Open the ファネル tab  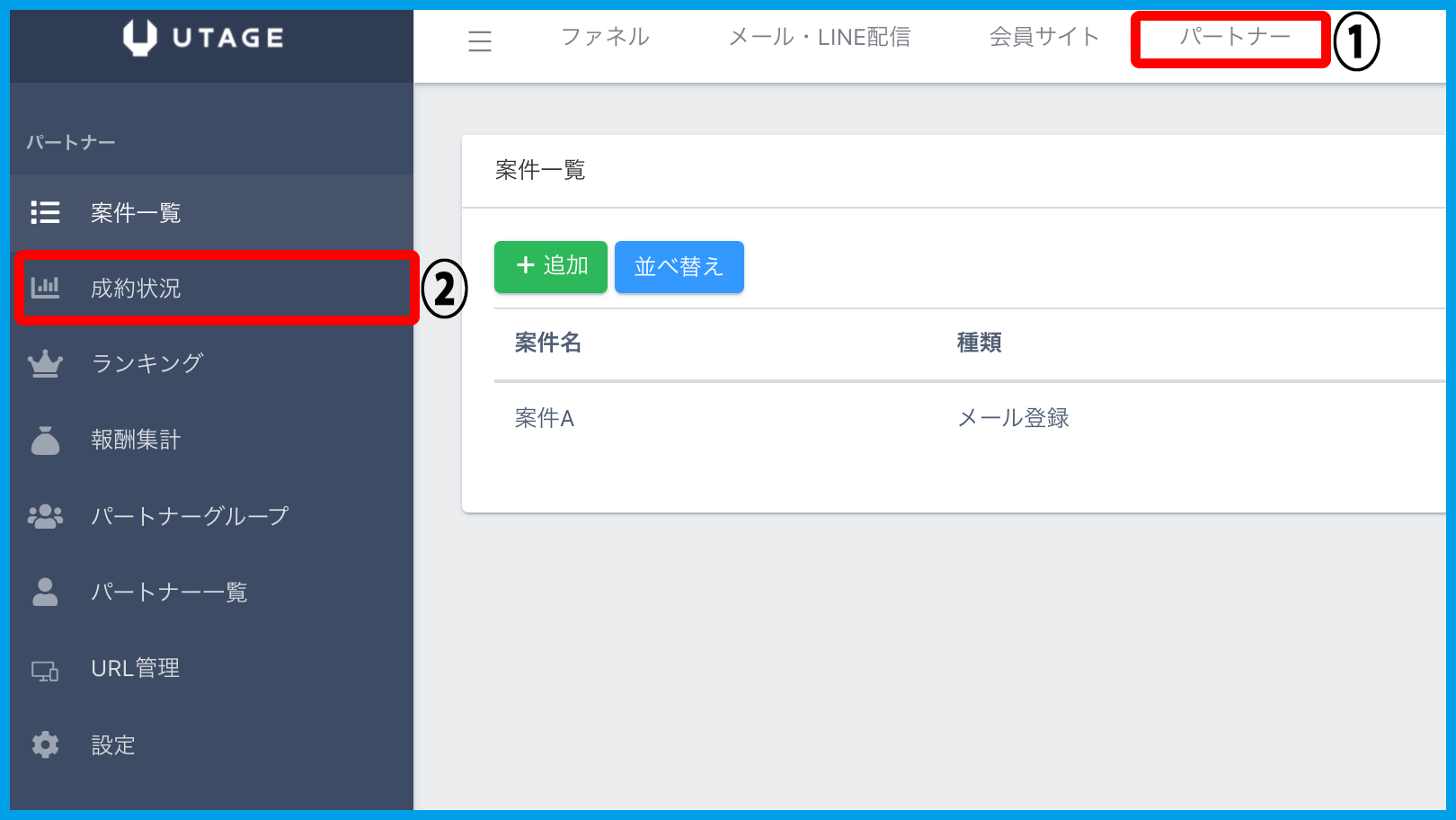(605, 37)
